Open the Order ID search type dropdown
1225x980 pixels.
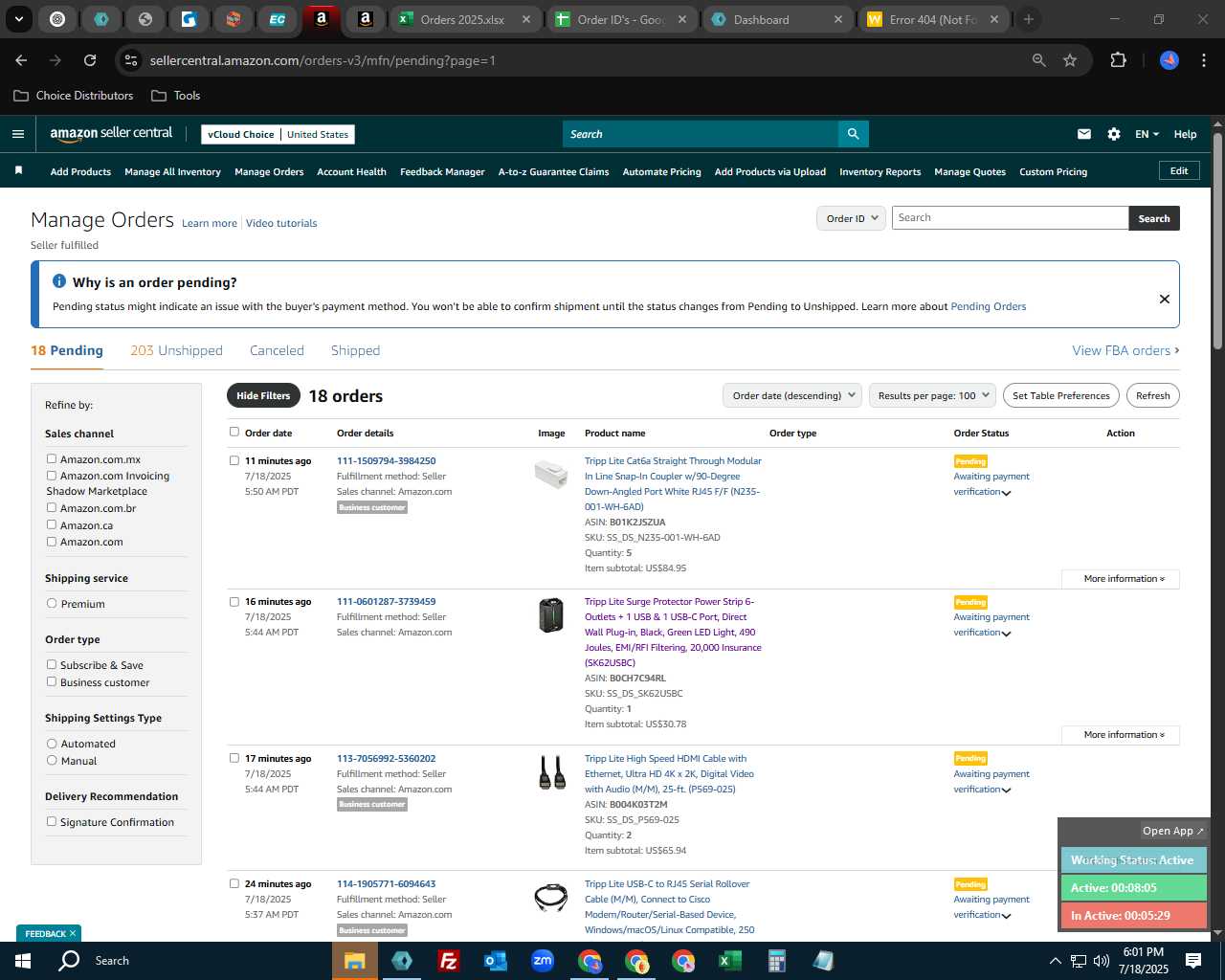pyautogui.click(x=850, y=218)
